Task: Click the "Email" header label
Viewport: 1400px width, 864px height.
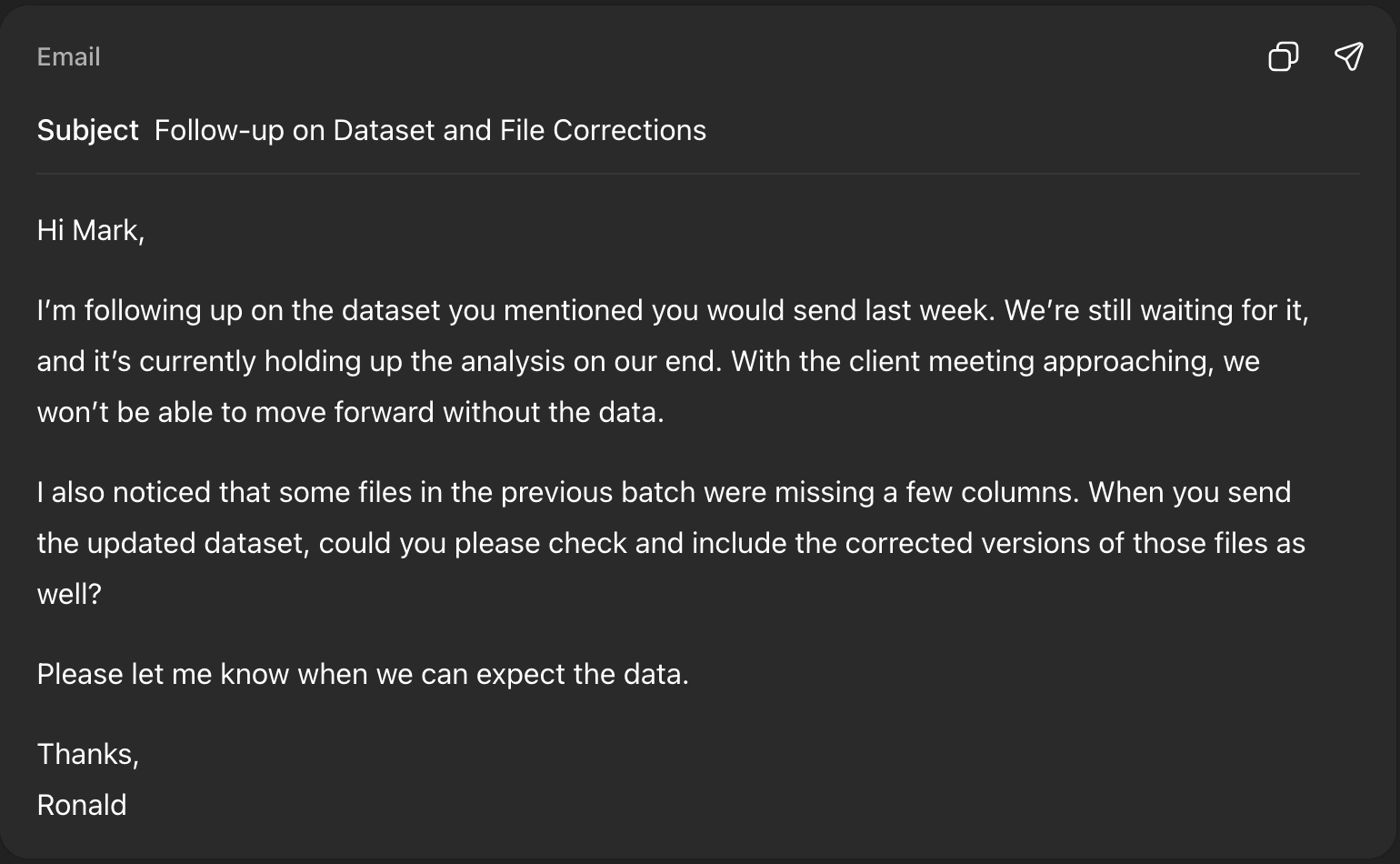Action: click(x=68, y=57)
